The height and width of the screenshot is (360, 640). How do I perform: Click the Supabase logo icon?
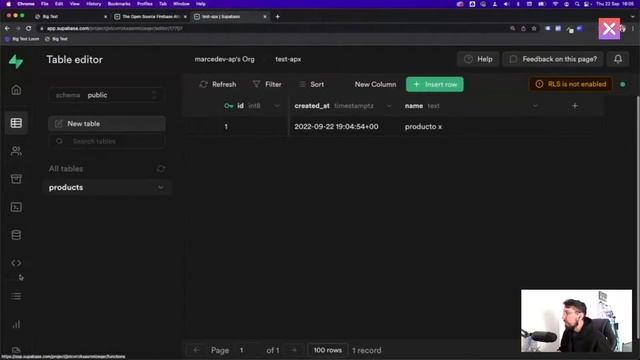tap(16, 62)
